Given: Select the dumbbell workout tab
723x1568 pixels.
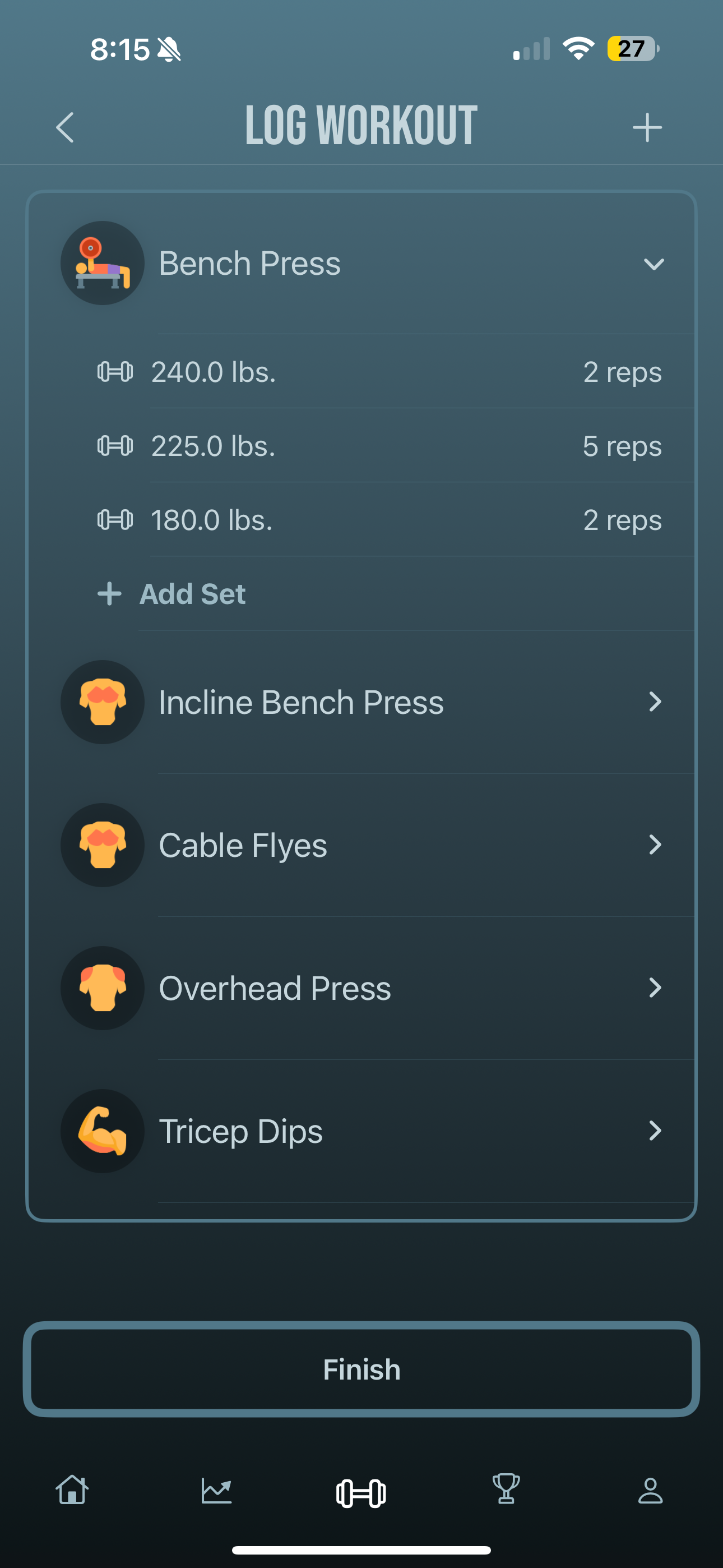Looking at the screenshot, I should [x=361, y=1493].
